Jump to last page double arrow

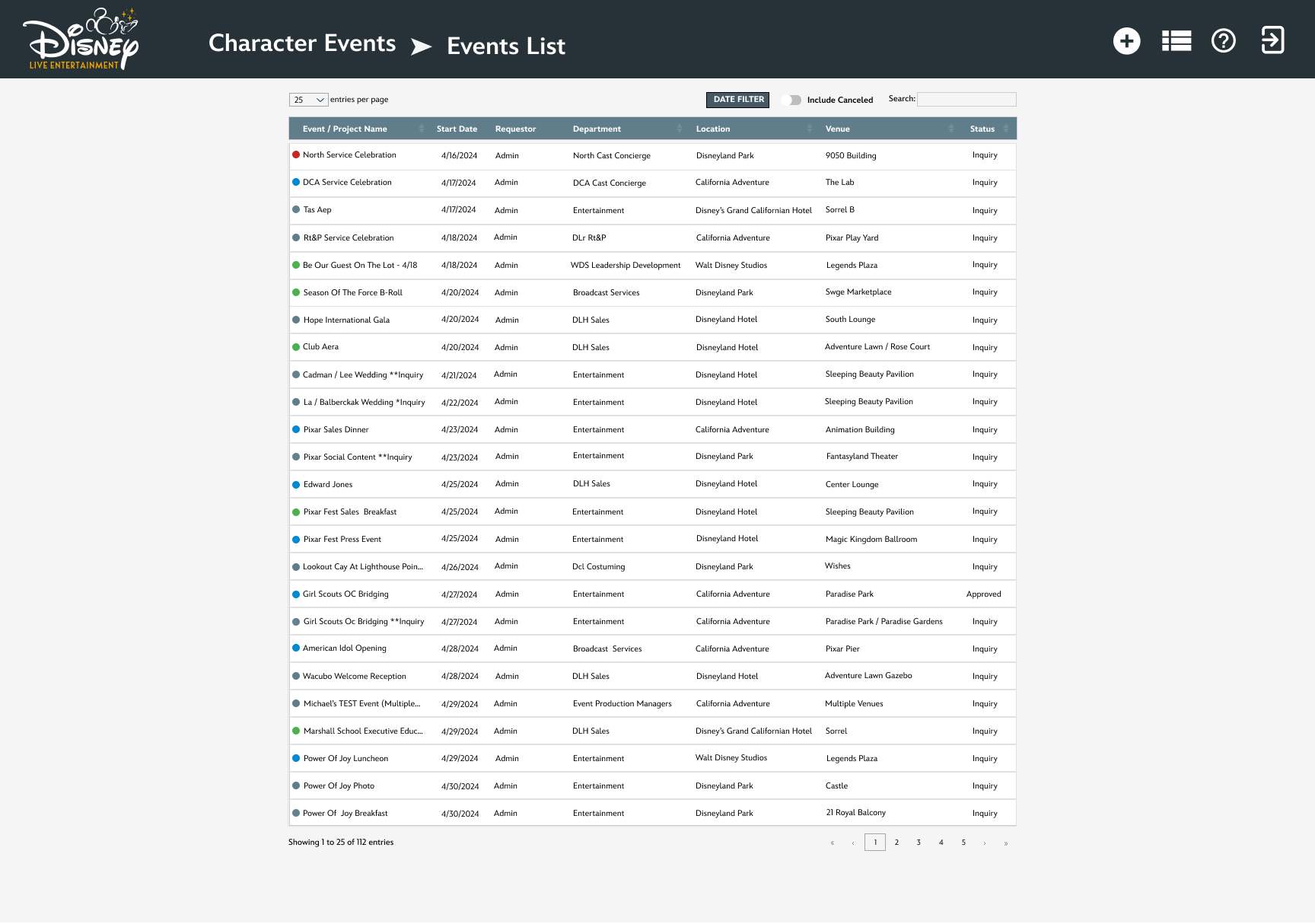(x=1006, y=843)
